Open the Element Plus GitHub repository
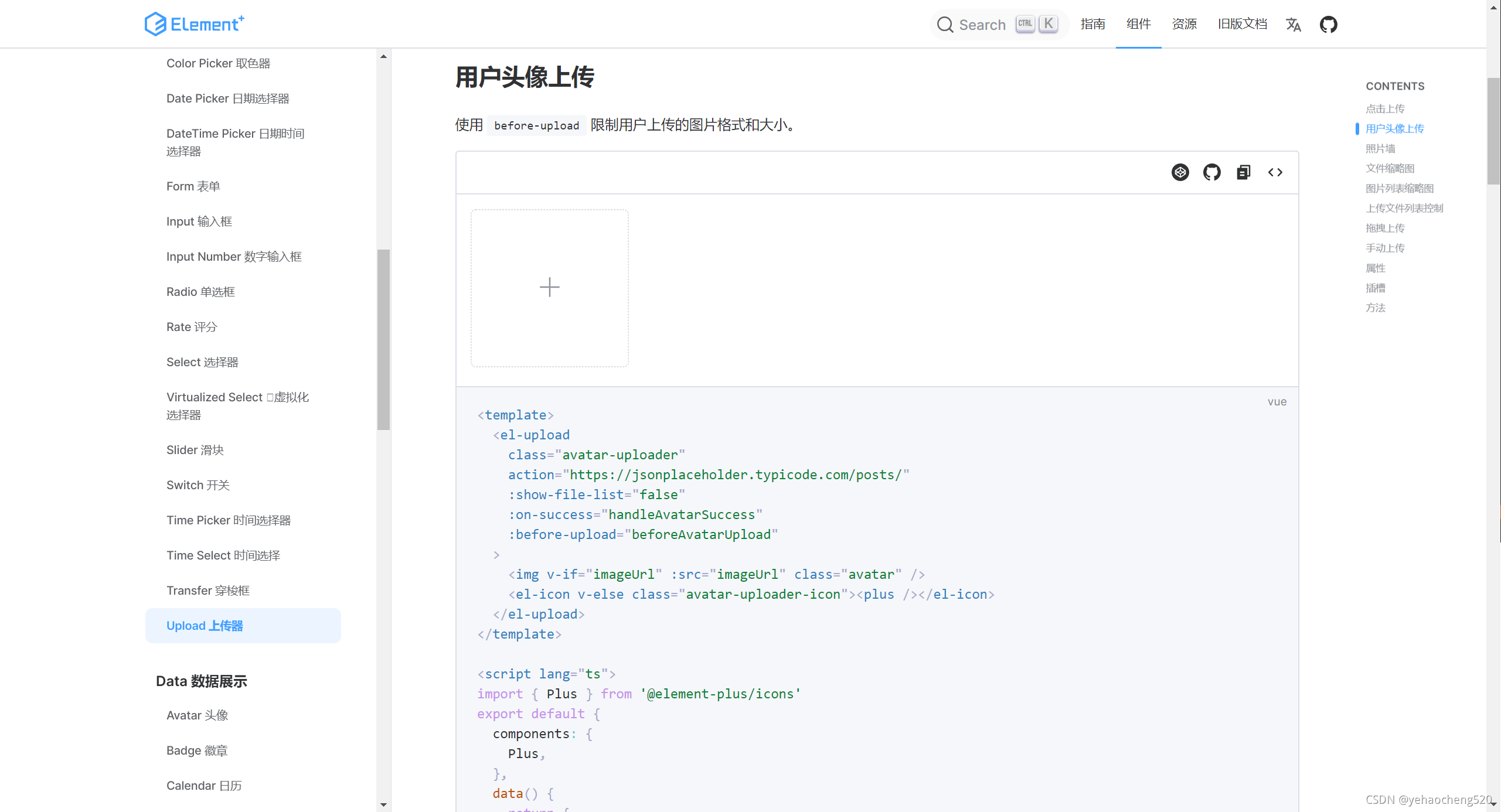This screenshot has width=1501, height=812. coord(1329,24)
